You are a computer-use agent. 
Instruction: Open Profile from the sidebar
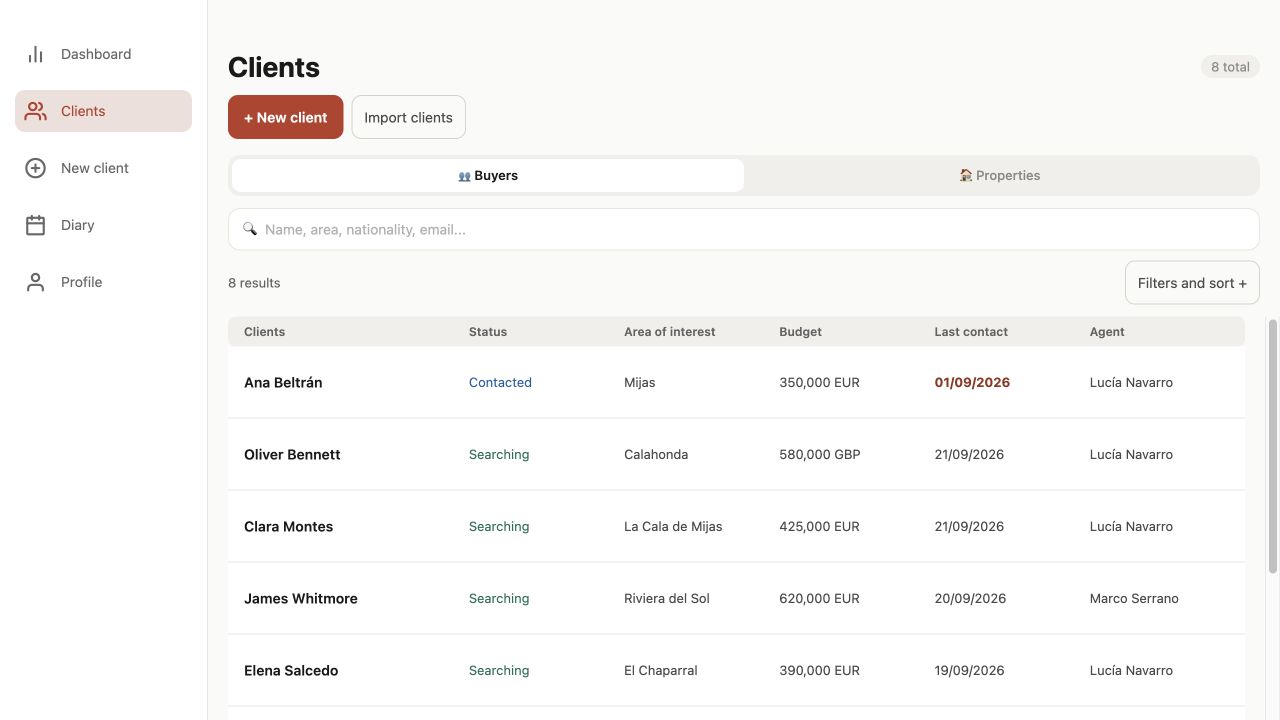point(103,282)
